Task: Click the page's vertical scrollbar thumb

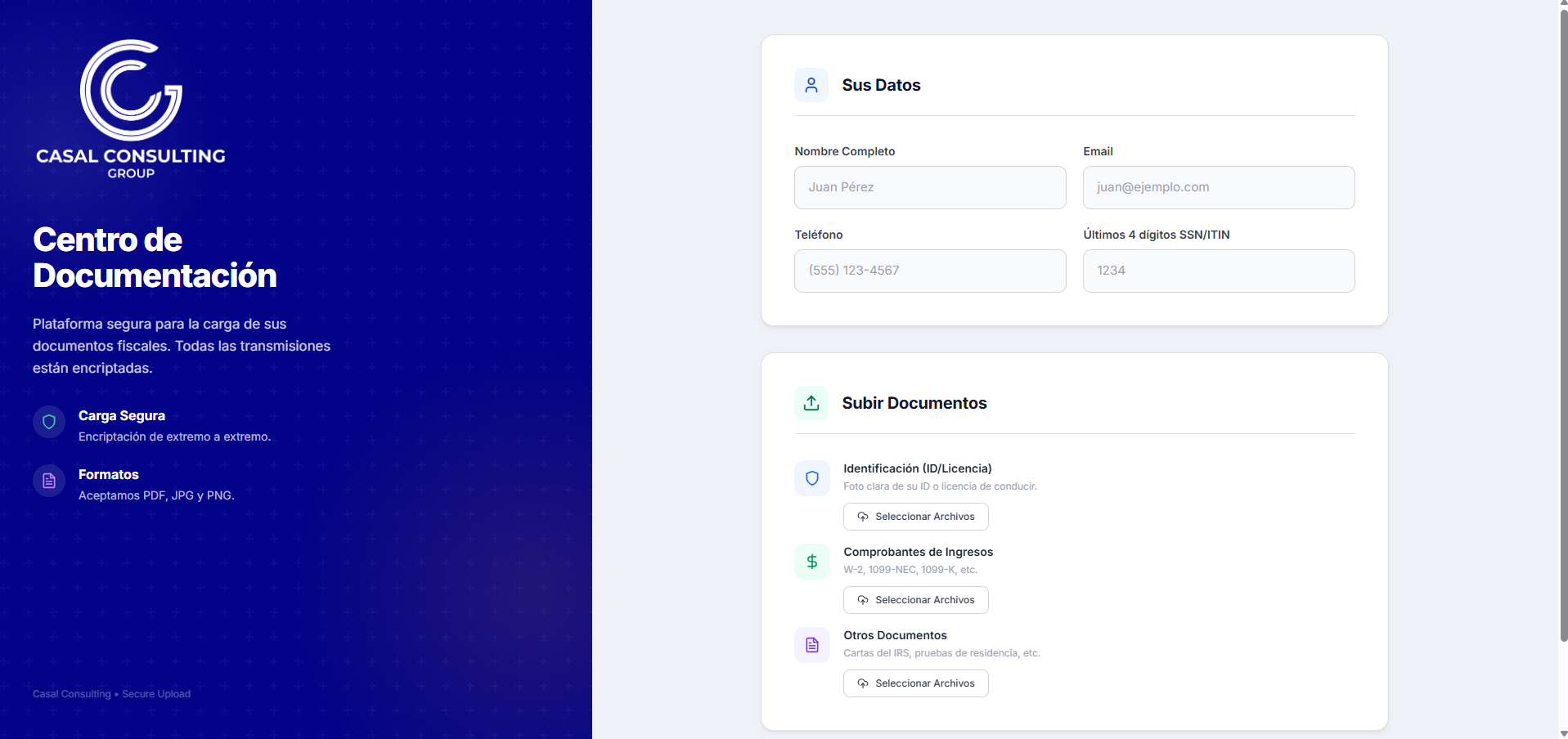Action: coord(1563,327)
